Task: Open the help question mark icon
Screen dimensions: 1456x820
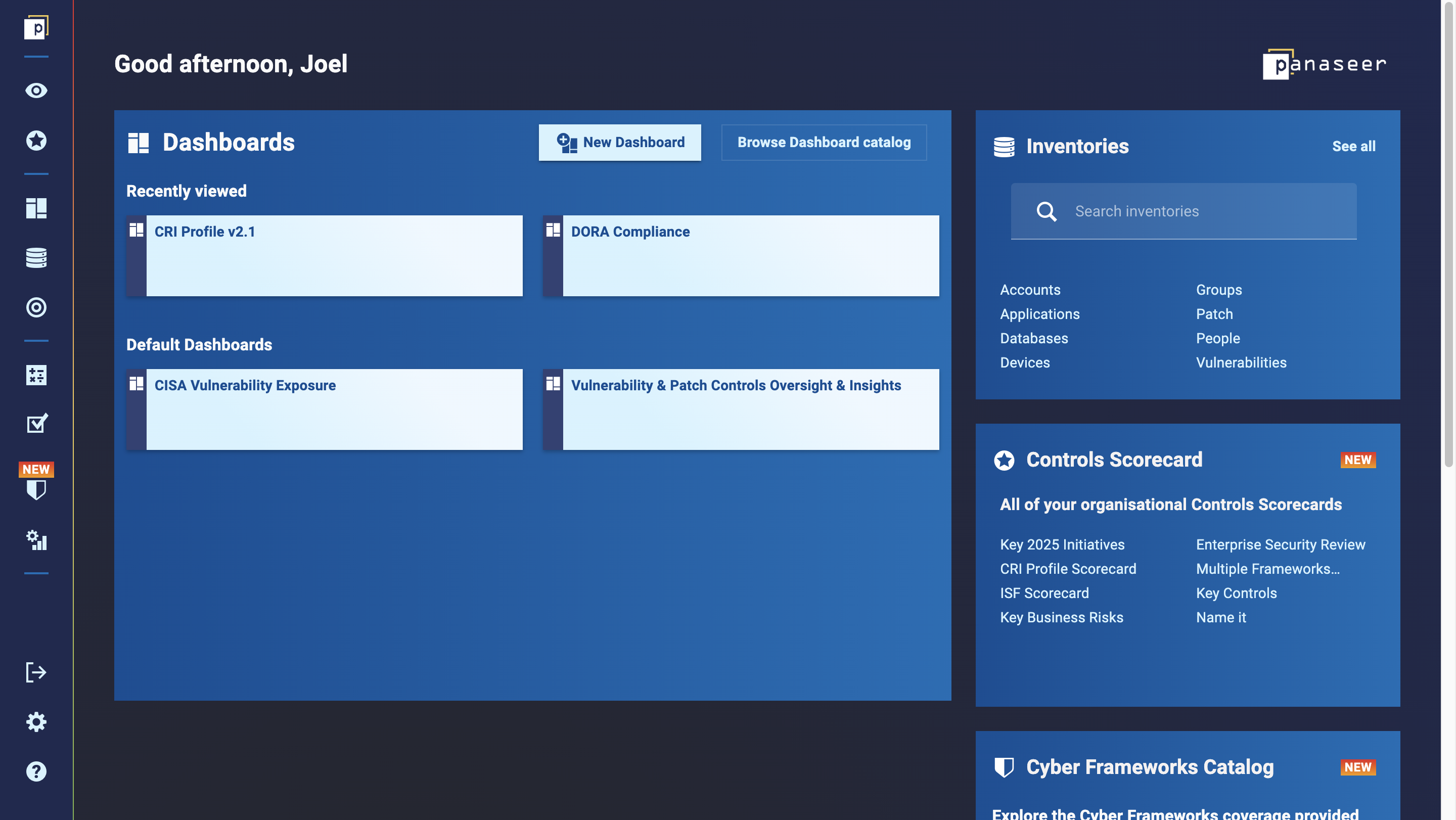Action: click(36, 771)
